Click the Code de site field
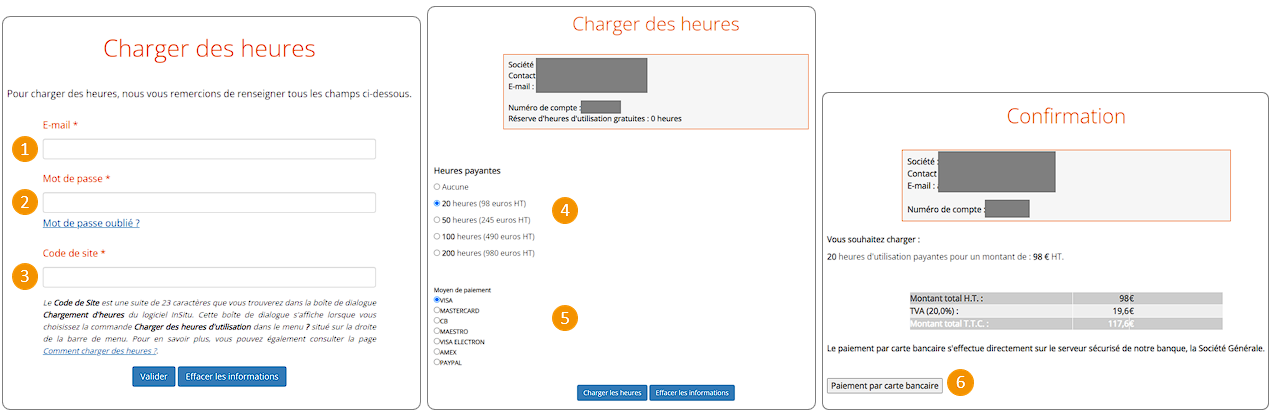 (x=209, y=277)
